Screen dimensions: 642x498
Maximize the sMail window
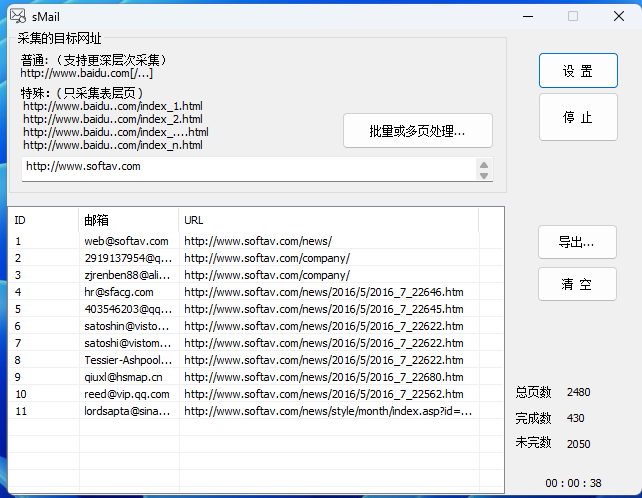pos(573,16)
